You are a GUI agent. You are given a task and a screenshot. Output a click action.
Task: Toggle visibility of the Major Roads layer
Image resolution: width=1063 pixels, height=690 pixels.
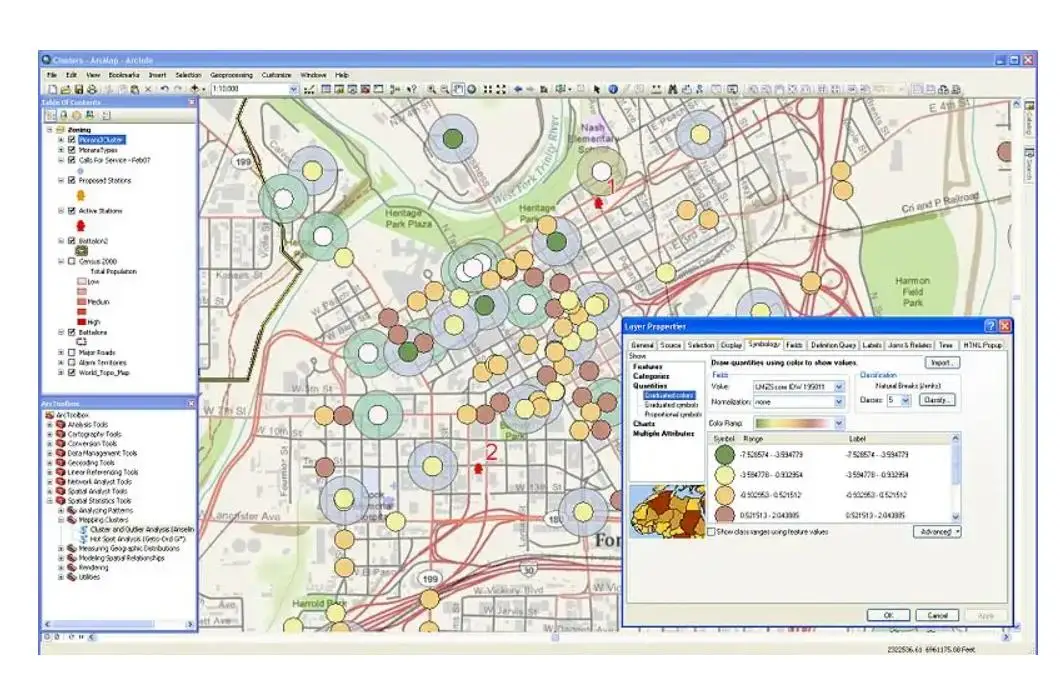click(72, 353)
